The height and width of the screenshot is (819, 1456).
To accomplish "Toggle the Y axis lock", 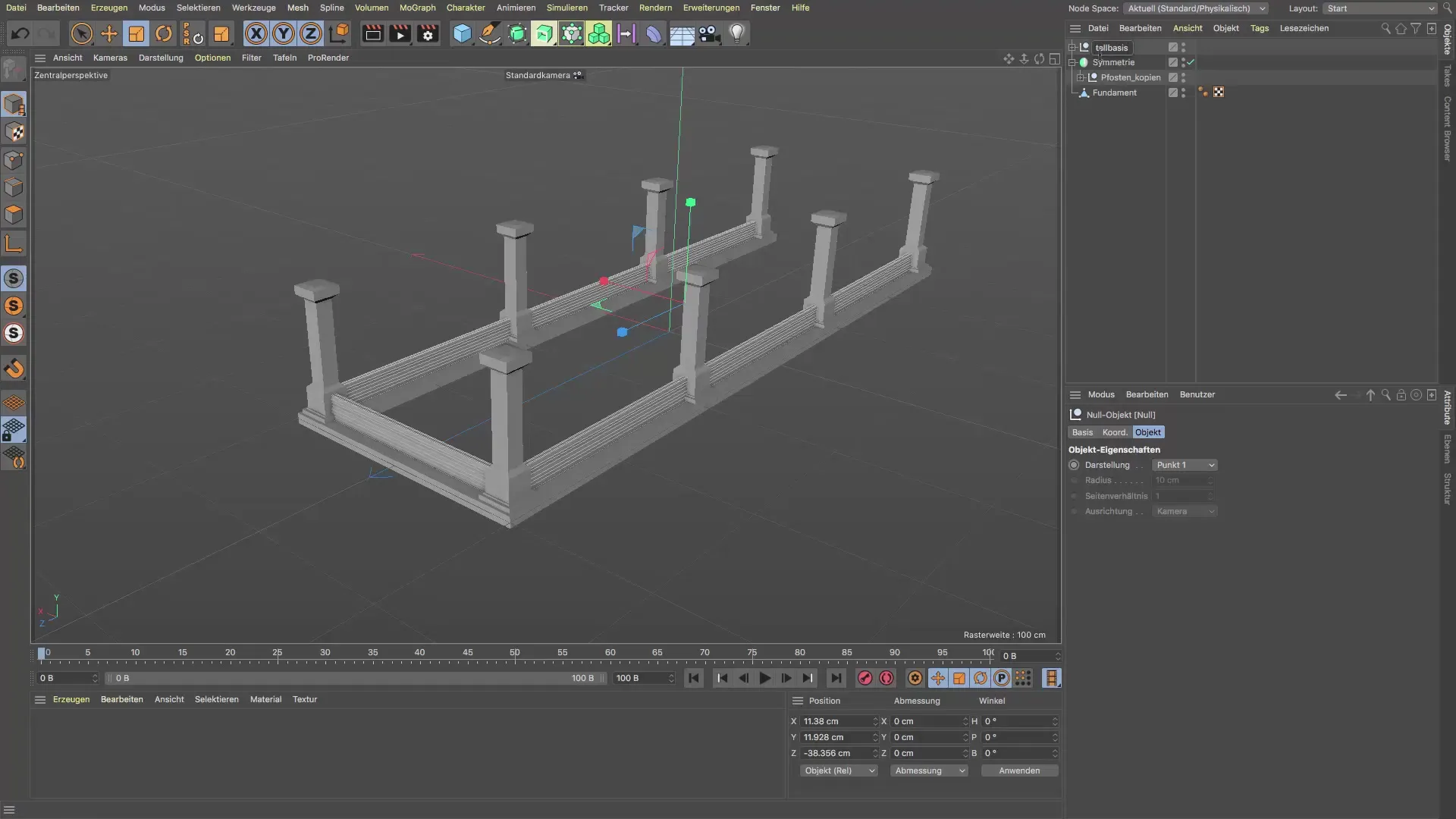I will click(284, 33).
